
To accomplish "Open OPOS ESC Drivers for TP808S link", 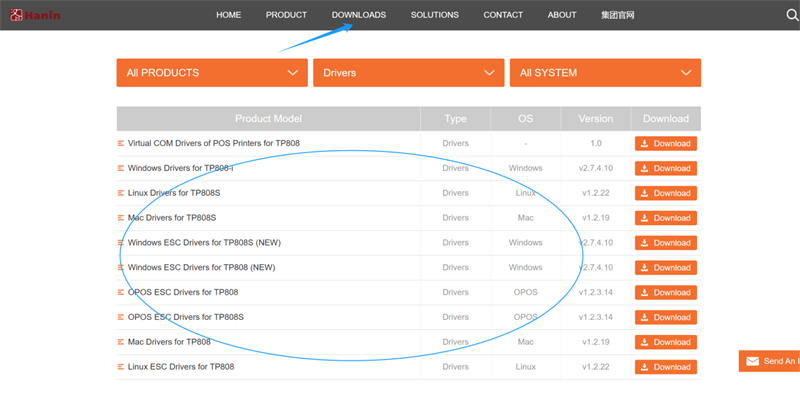I will 186,317.
